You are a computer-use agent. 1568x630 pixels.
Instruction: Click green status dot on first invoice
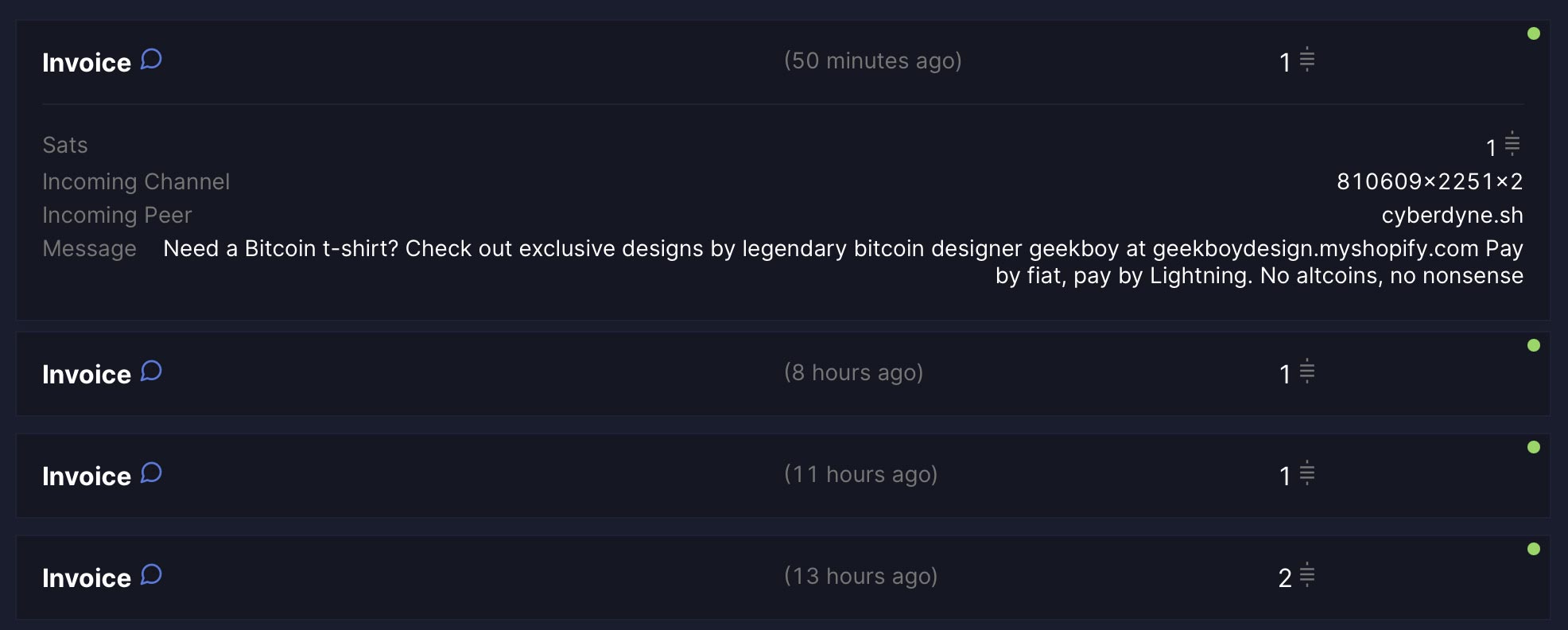tap(1534, 33)
